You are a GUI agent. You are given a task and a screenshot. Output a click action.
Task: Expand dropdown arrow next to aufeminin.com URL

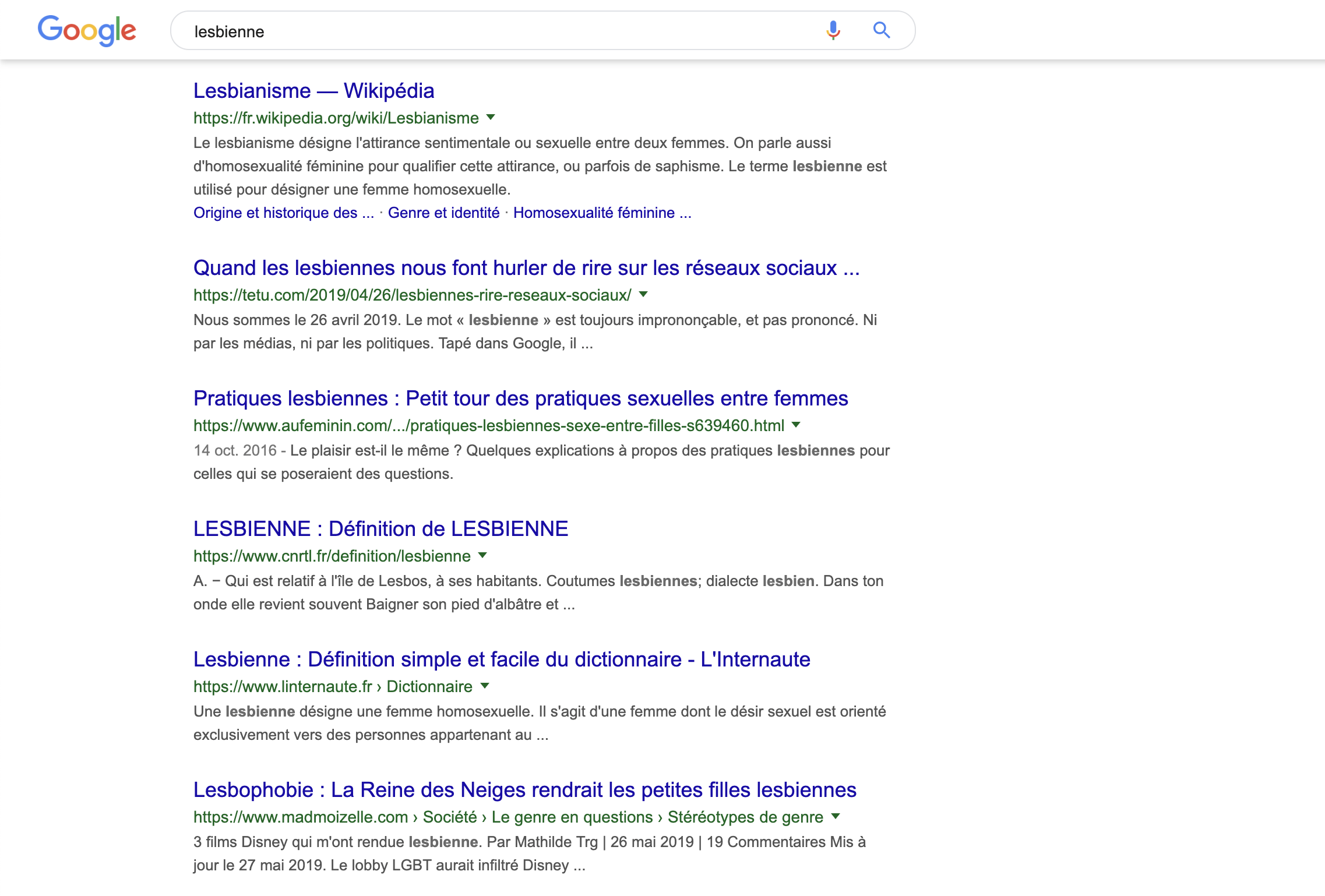pyautogui.click(x=796, y=425)
